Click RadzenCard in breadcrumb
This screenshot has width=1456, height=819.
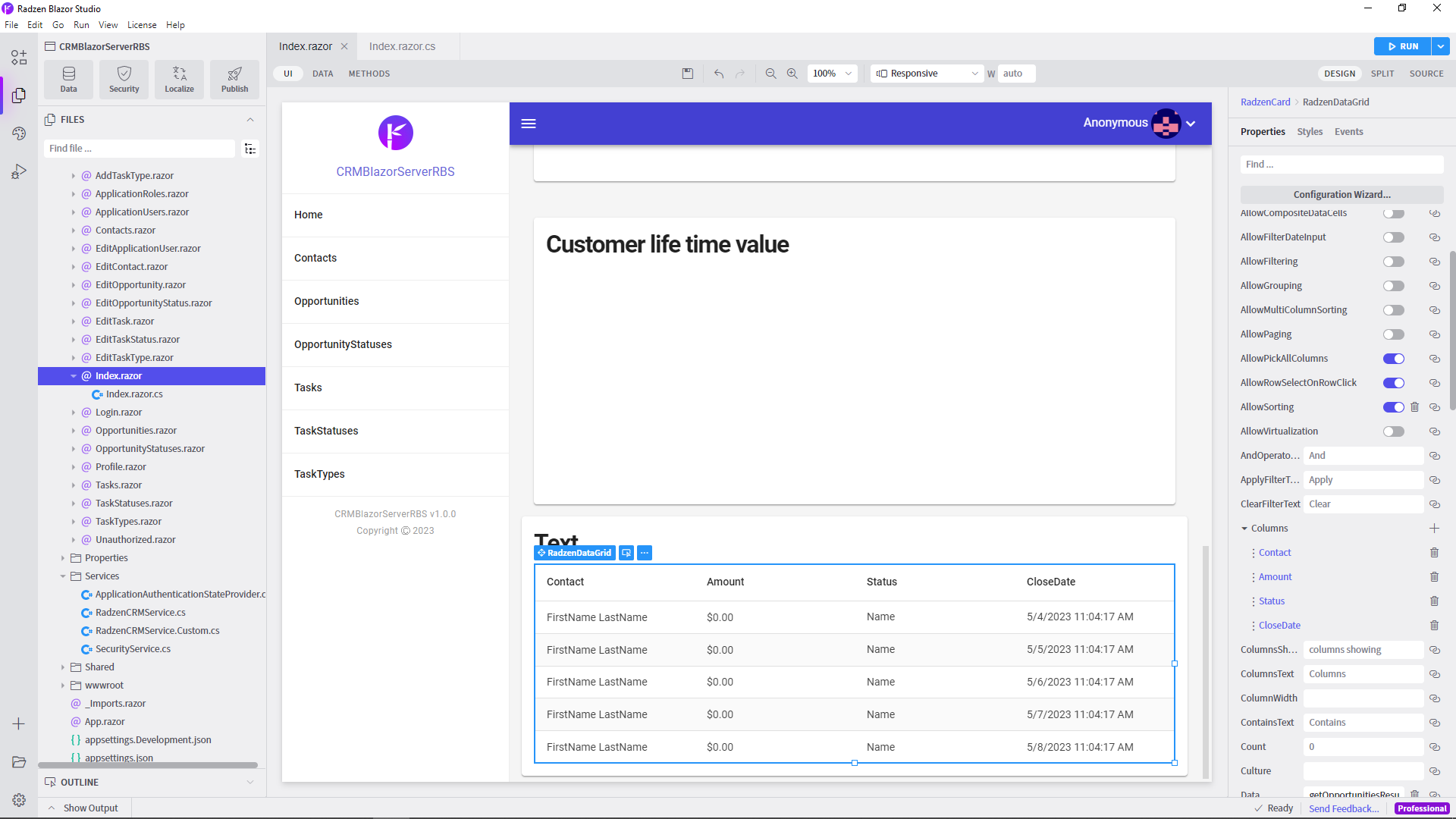coord(1265,102)
